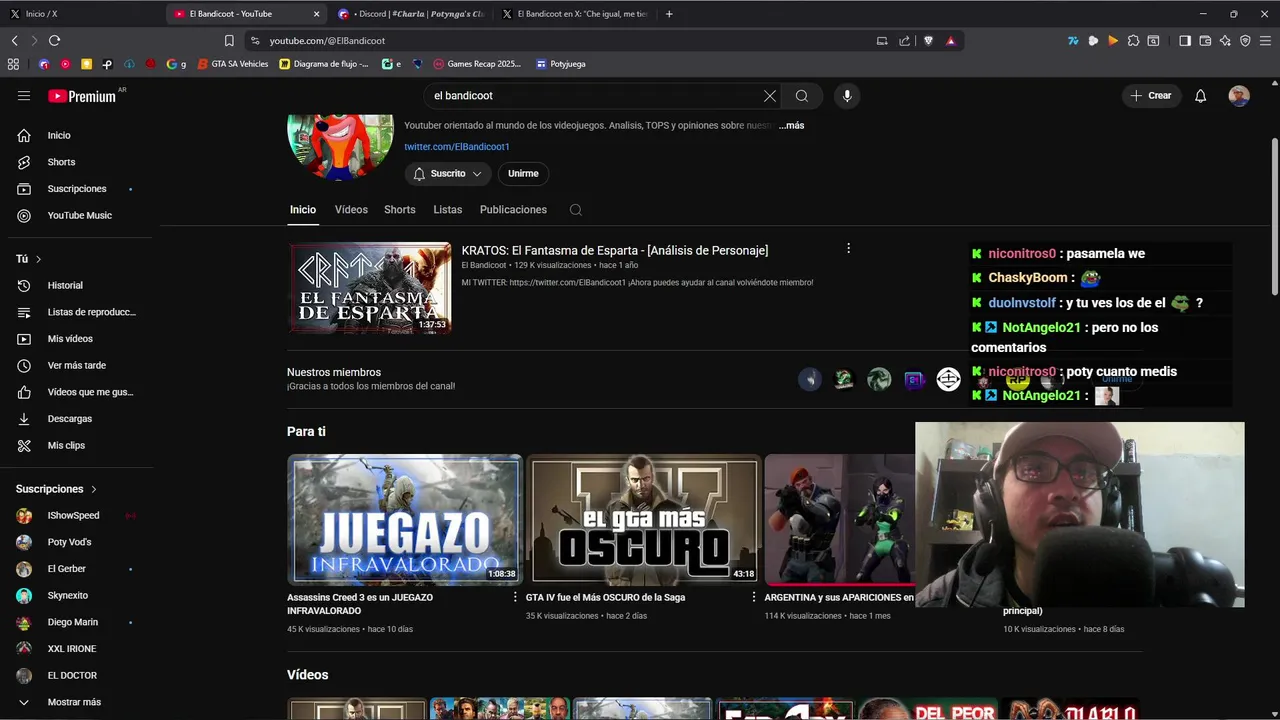Viewport: 1280px width, 720px height.
Task: Search within the channel using magnifier icon
Action: click(x=575, y=210)
